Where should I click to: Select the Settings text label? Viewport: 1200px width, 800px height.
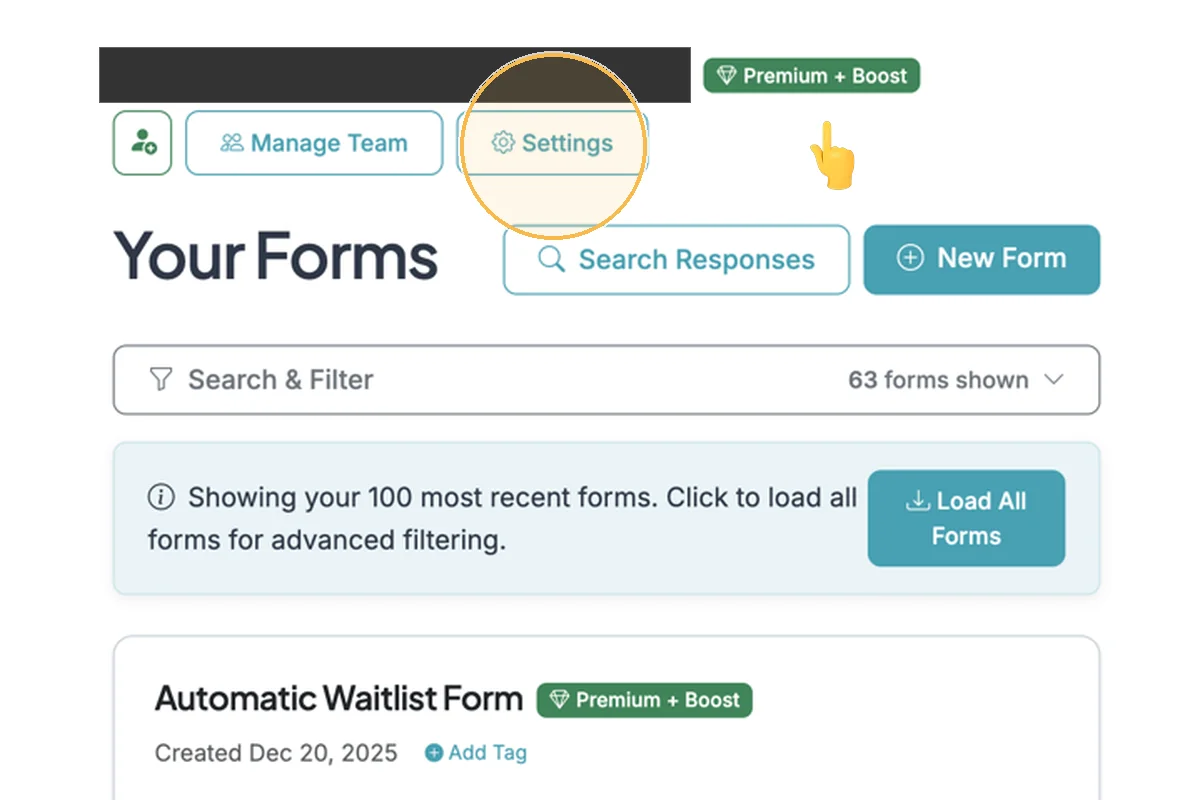coord(567,143)
